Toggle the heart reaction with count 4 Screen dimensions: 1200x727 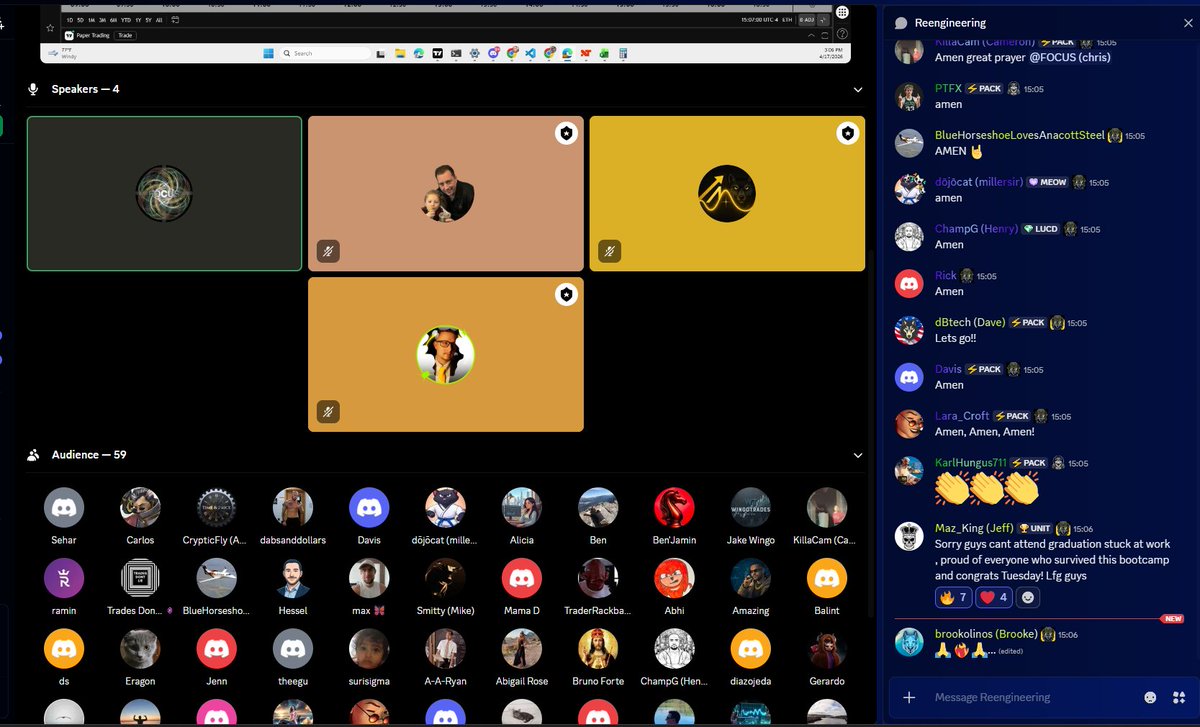coord(995,598)
